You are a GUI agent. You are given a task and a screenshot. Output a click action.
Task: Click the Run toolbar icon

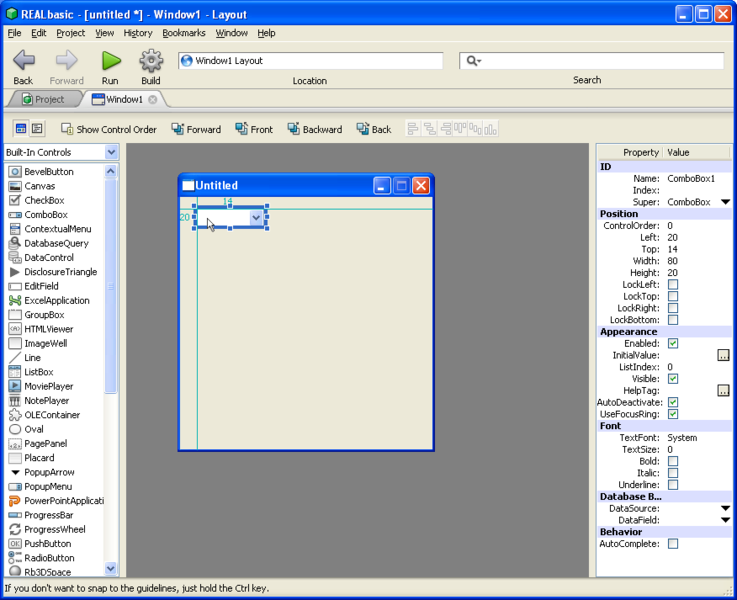110,61
